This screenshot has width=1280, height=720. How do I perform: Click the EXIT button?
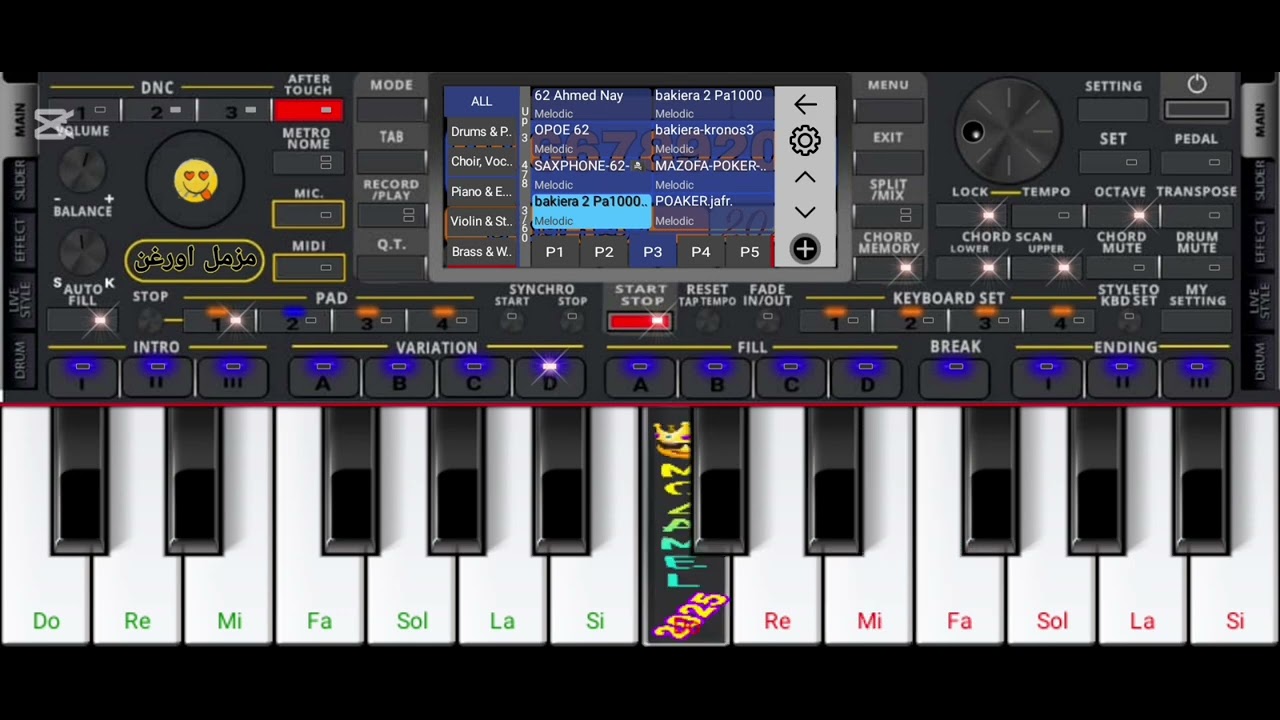[x=888, y=161]
